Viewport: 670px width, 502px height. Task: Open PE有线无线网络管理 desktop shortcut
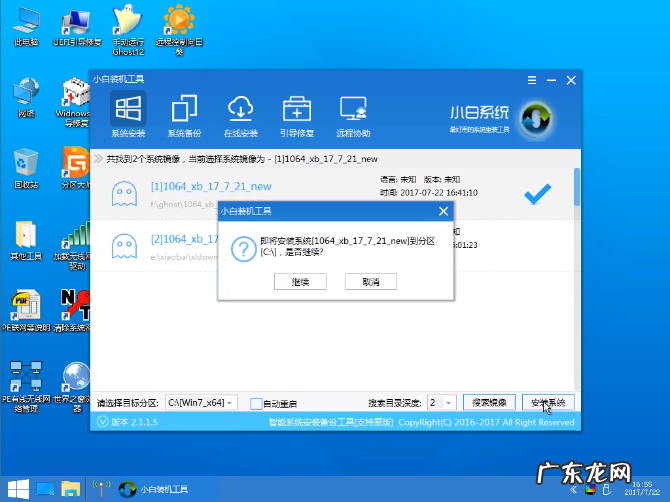(x=26, y=387)
